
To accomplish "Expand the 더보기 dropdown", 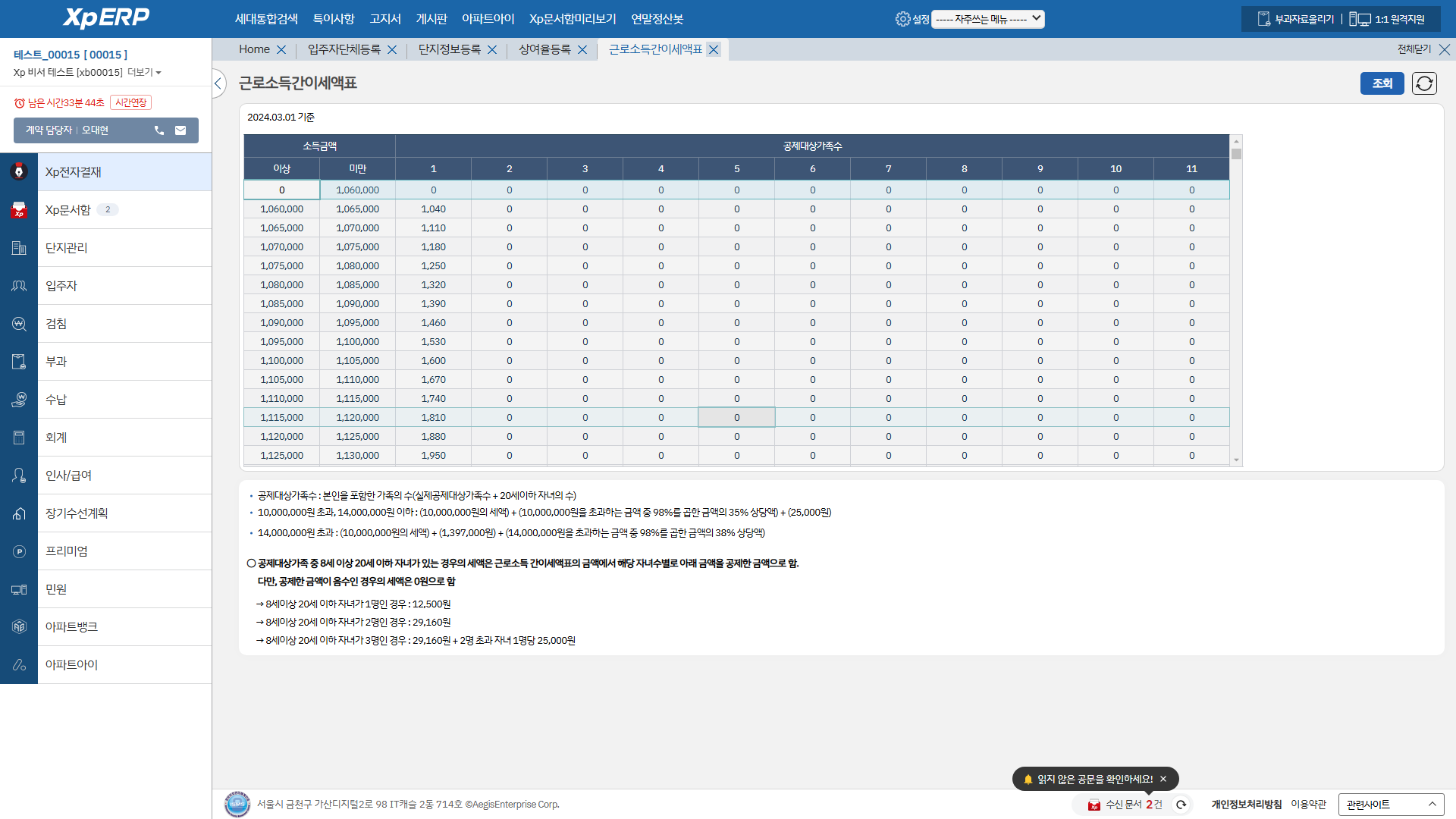I will coord(144,73).
